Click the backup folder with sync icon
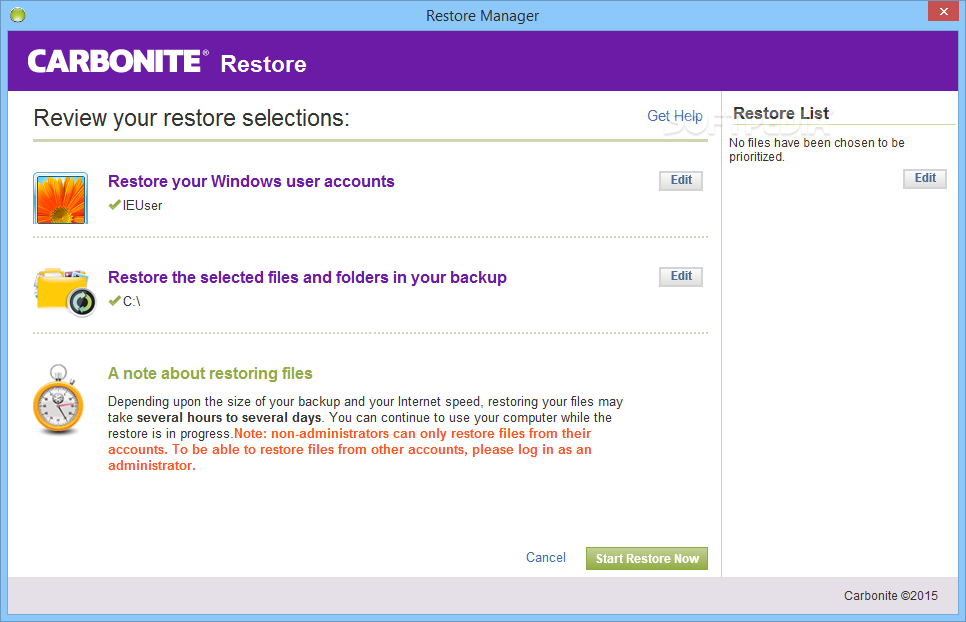 click(x=65, y=292)
